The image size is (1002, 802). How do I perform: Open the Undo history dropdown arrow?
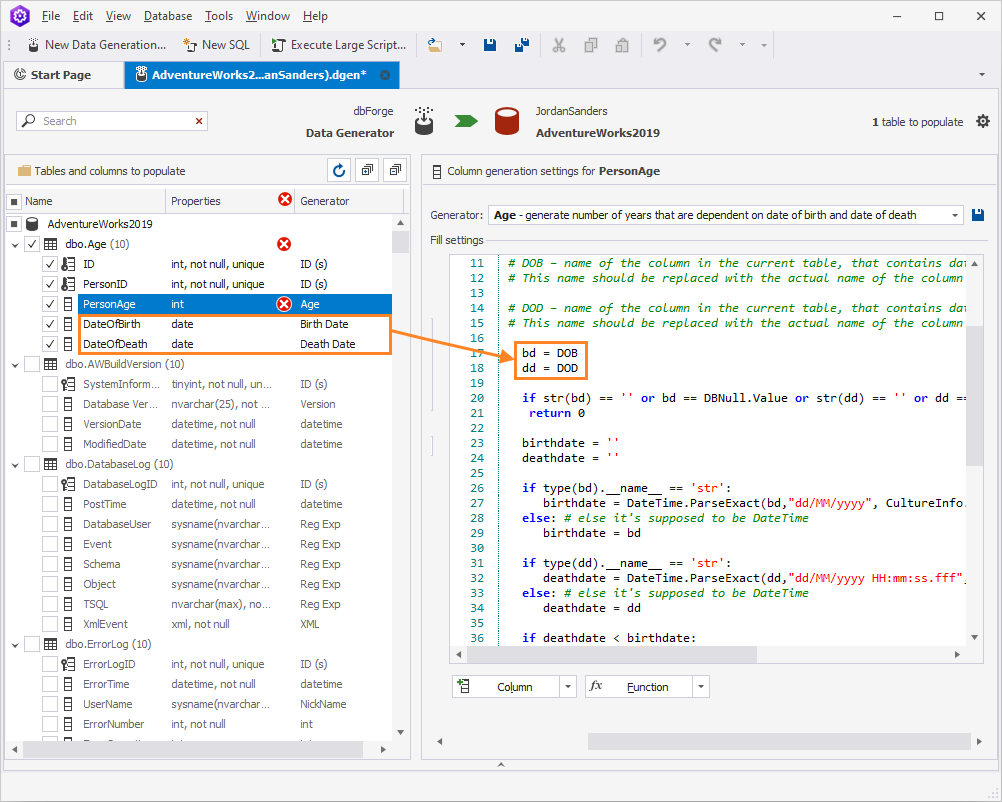687,45
